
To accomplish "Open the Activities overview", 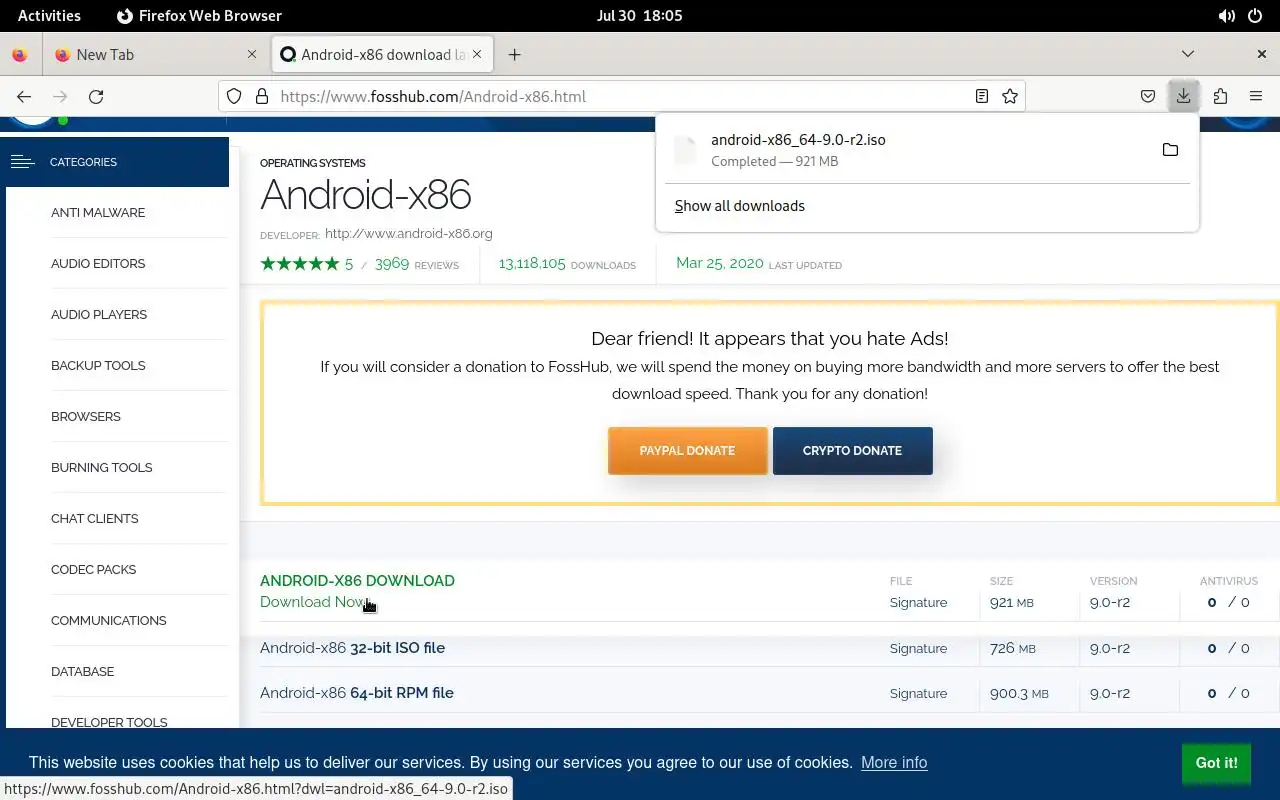I will click(49, 16).
